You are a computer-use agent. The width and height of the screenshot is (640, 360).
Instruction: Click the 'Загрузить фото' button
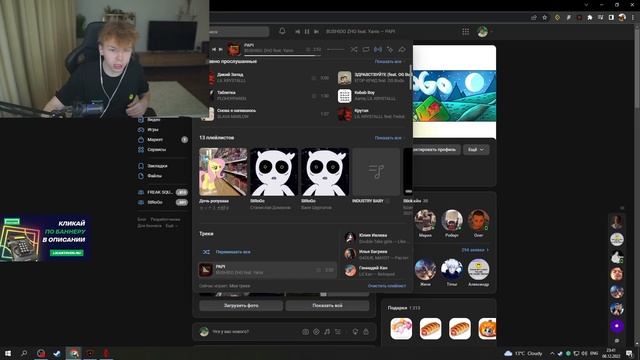point(241,305)
